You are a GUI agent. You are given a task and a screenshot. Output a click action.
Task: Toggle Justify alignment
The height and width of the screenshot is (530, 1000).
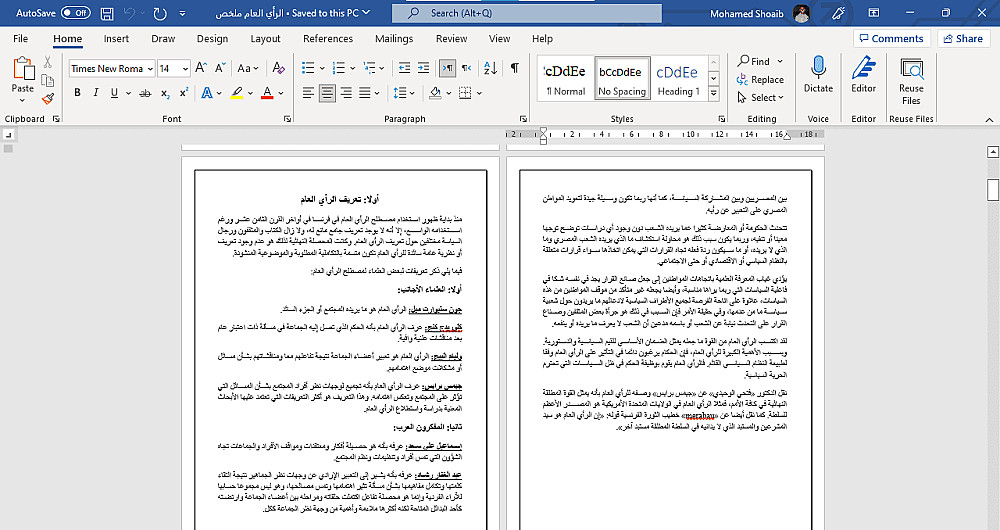pos(365,93)
